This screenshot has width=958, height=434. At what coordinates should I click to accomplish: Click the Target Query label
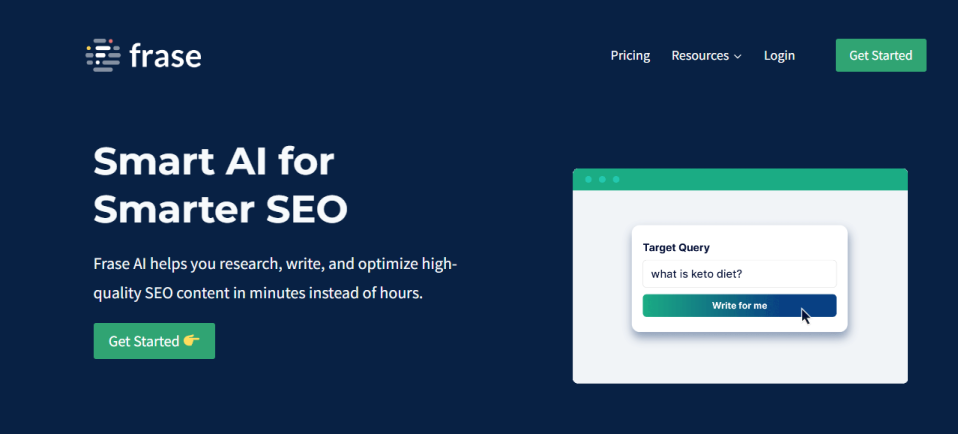click(x=676, y=248)
